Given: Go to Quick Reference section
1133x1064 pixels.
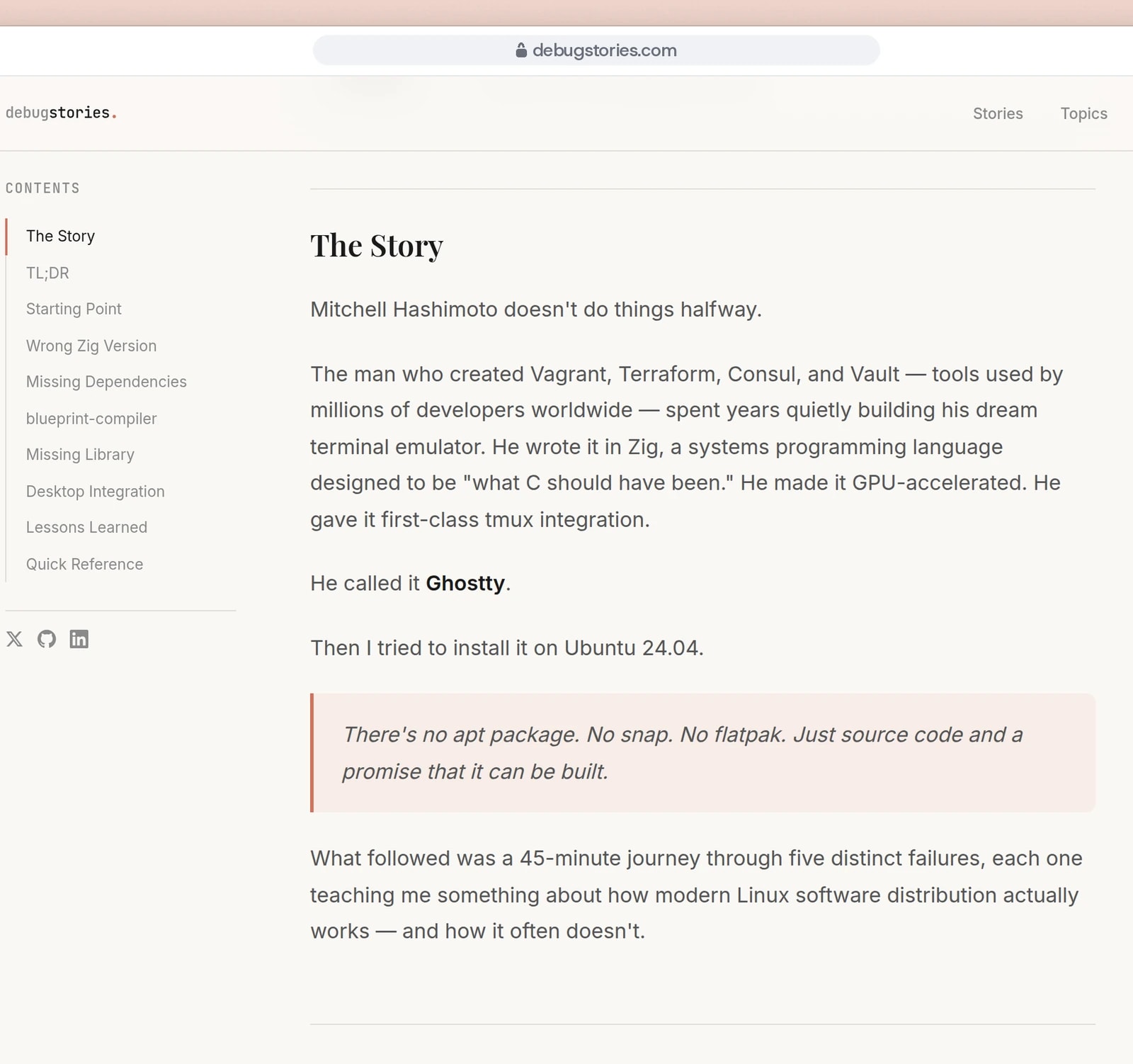Looking at the screenshot, I should coord(84,564).
